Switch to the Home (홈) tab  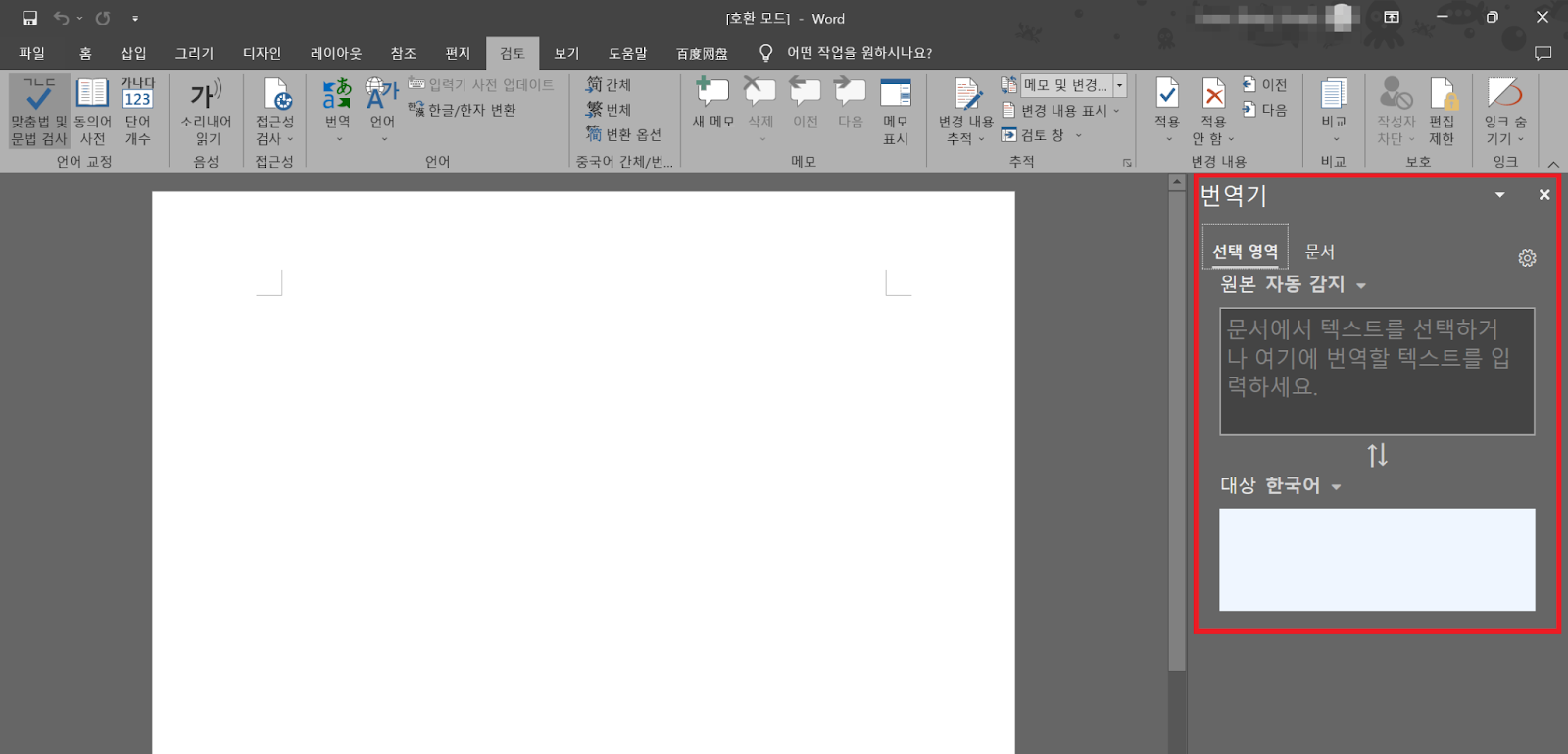(85, 53)
